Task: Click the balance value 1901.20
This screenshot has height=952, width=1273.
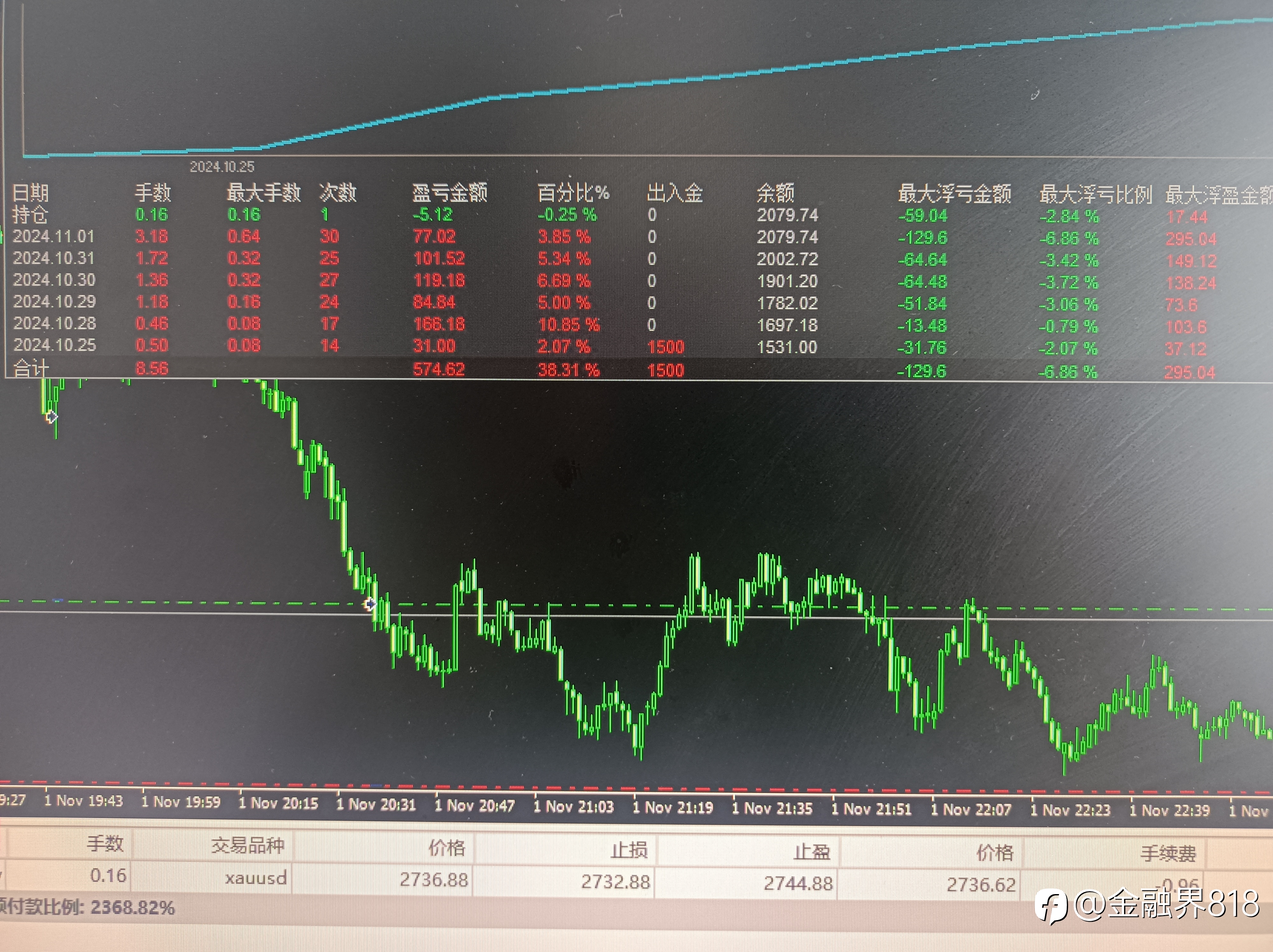Action: pyautogui.click(x=787, y=281)
